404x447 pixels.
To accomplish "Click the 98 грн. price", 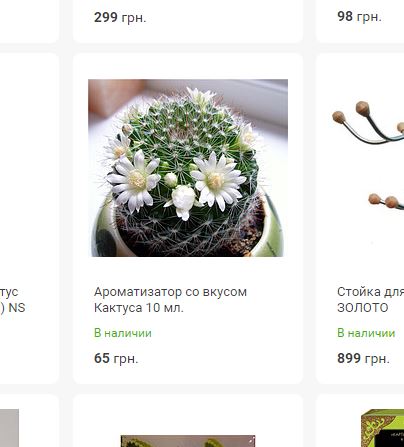I will [359, 16].
